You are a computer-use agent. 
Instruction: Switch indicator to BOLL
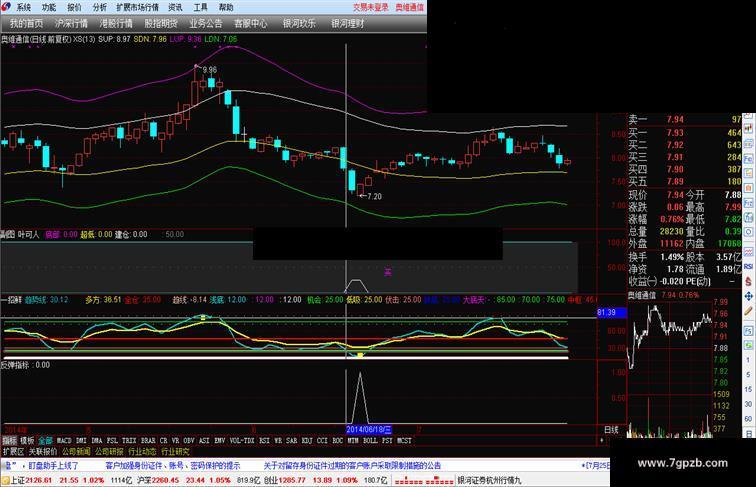370,440
